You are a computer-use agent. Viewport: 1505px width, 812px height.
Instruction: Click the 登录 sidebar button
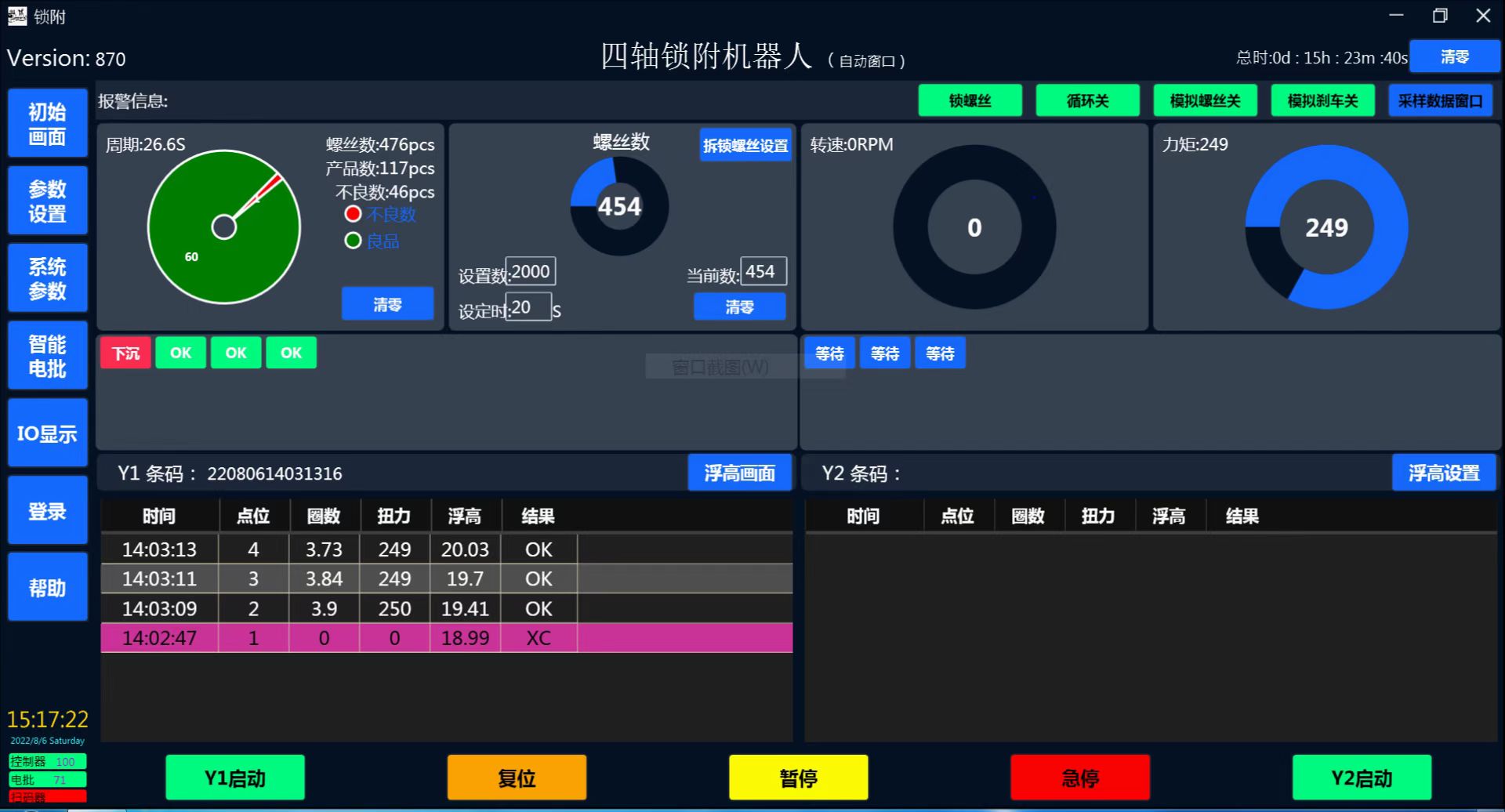[47, 511]
